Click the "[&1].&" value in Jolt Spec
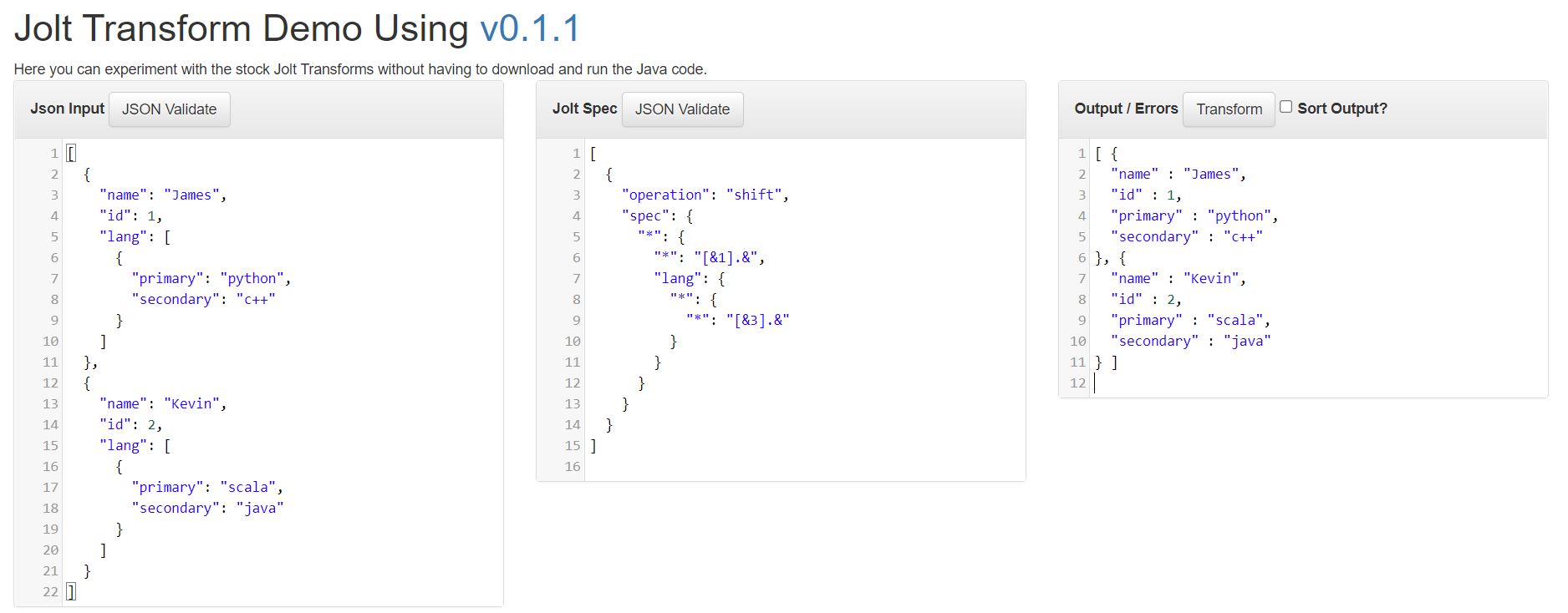Viewport: 1568px width, 613px height. pyautogui.click(x=725, y=257)
